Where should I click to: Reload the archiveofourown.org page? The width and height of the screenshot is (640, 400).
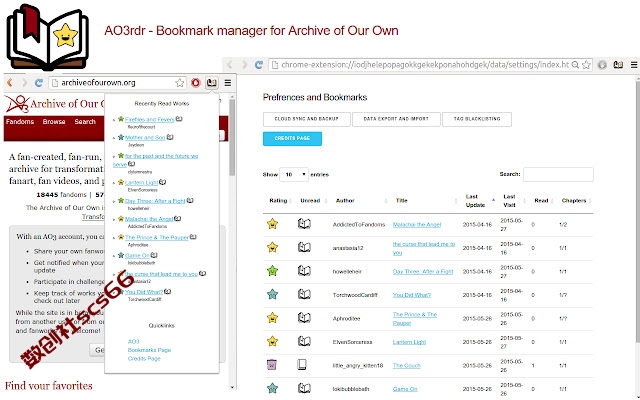(39, 83)
